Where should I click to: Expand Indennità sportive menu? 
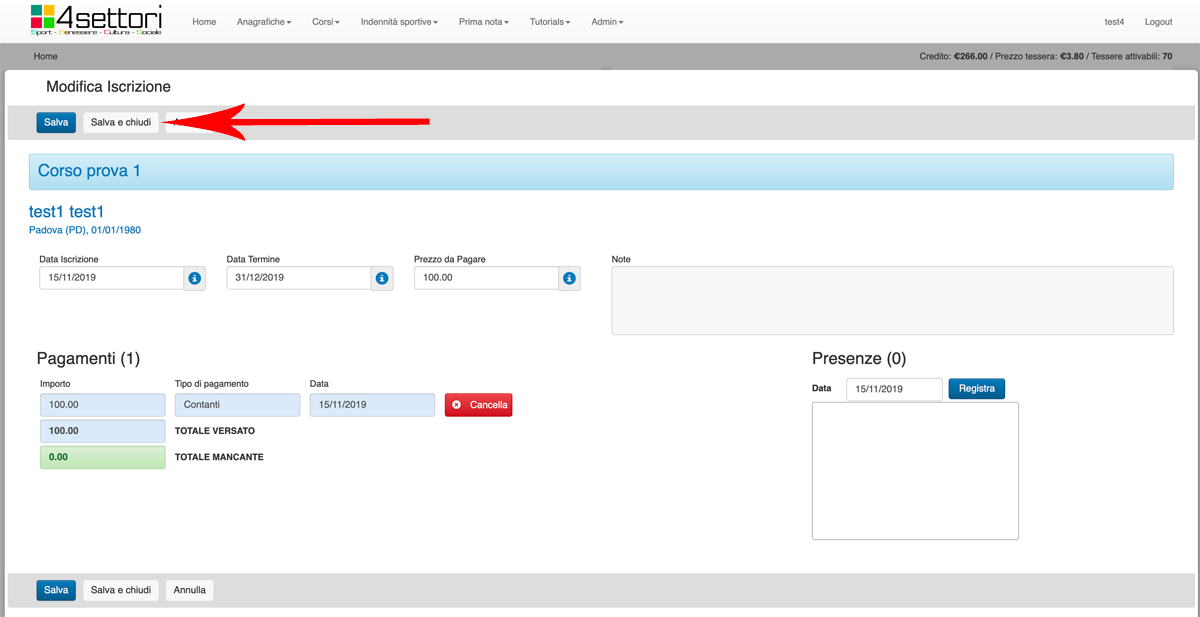point(399,22)
